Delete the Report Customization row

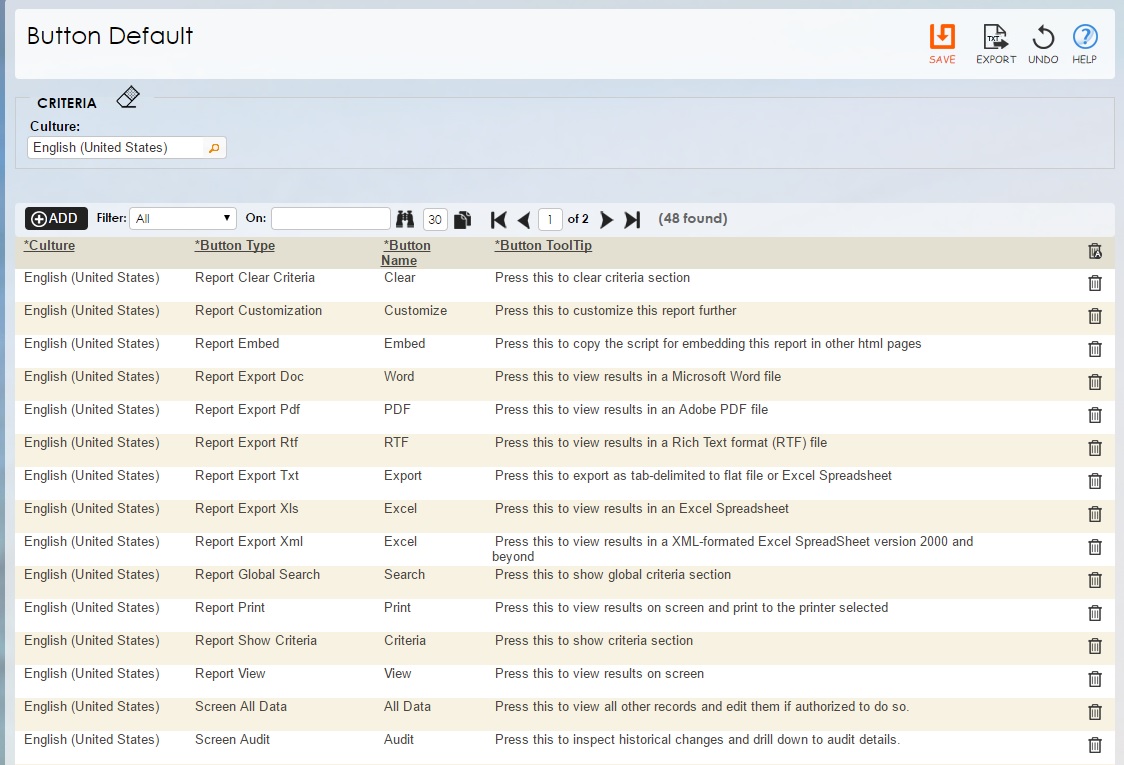click(1095, 316)
